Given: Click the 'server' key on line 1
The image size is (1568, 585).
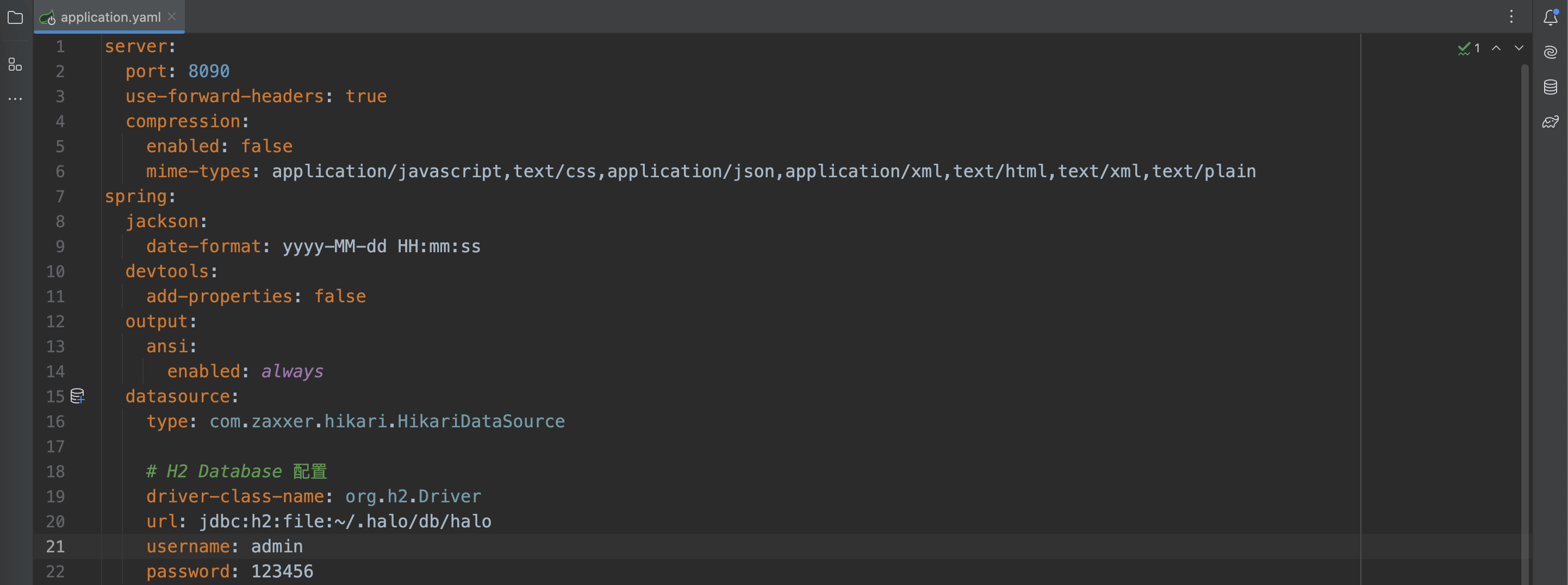Looking at the screenshot, I should tap(135, 46).
